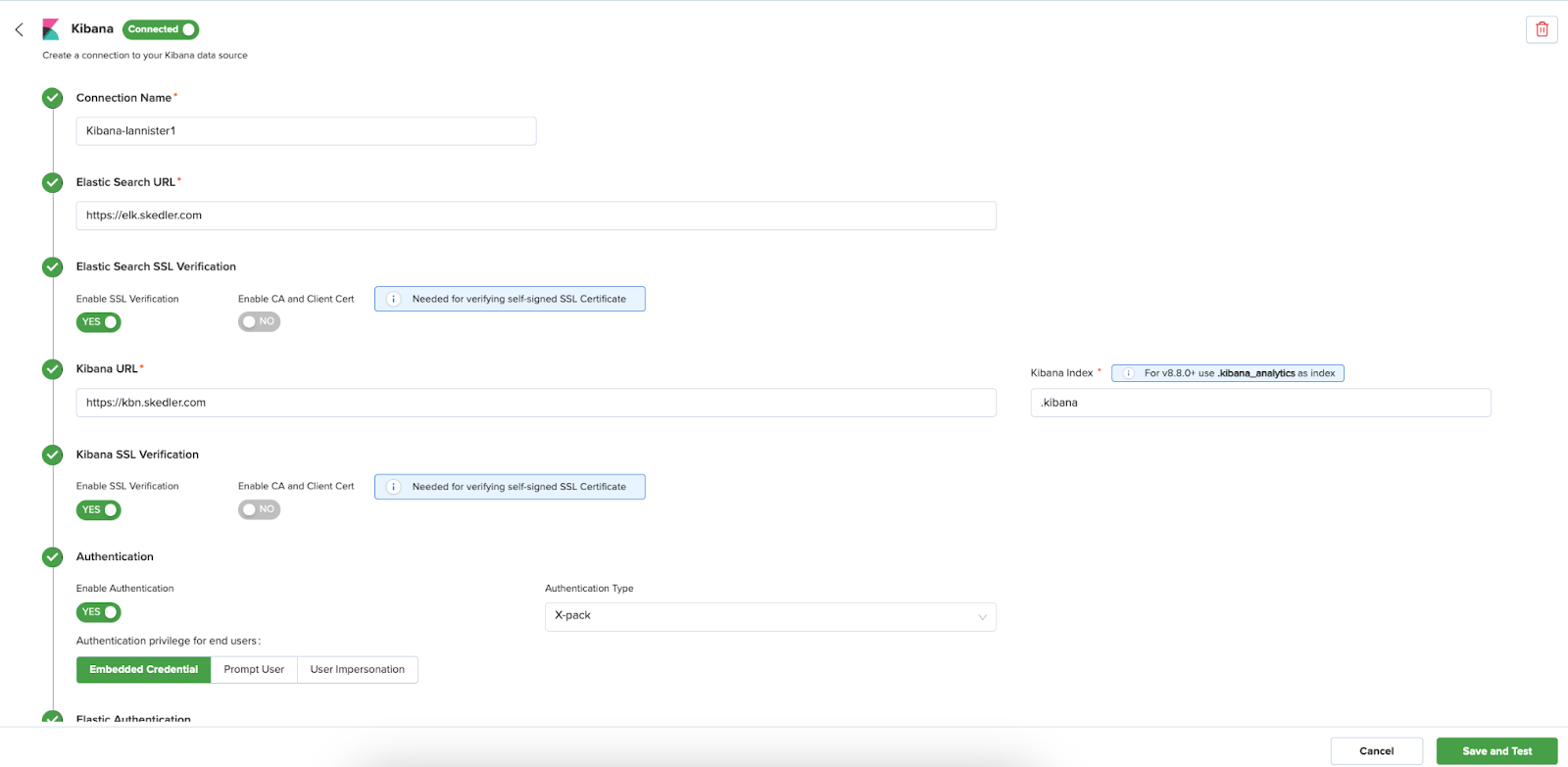Click the Kibana Index input field
The width and height of the screenshot is (1568, 767).
(x=1260, y=403)
